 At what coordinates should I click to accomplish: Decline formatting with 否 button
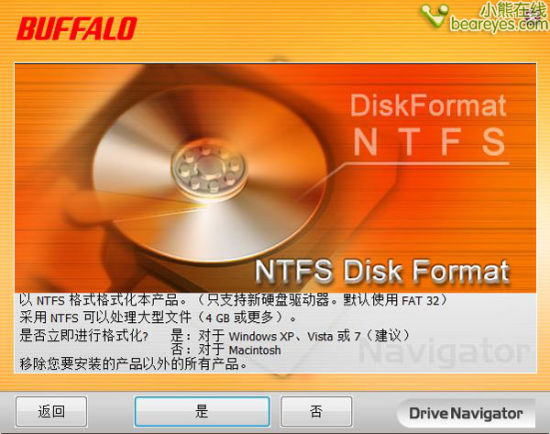pos(316,412)
